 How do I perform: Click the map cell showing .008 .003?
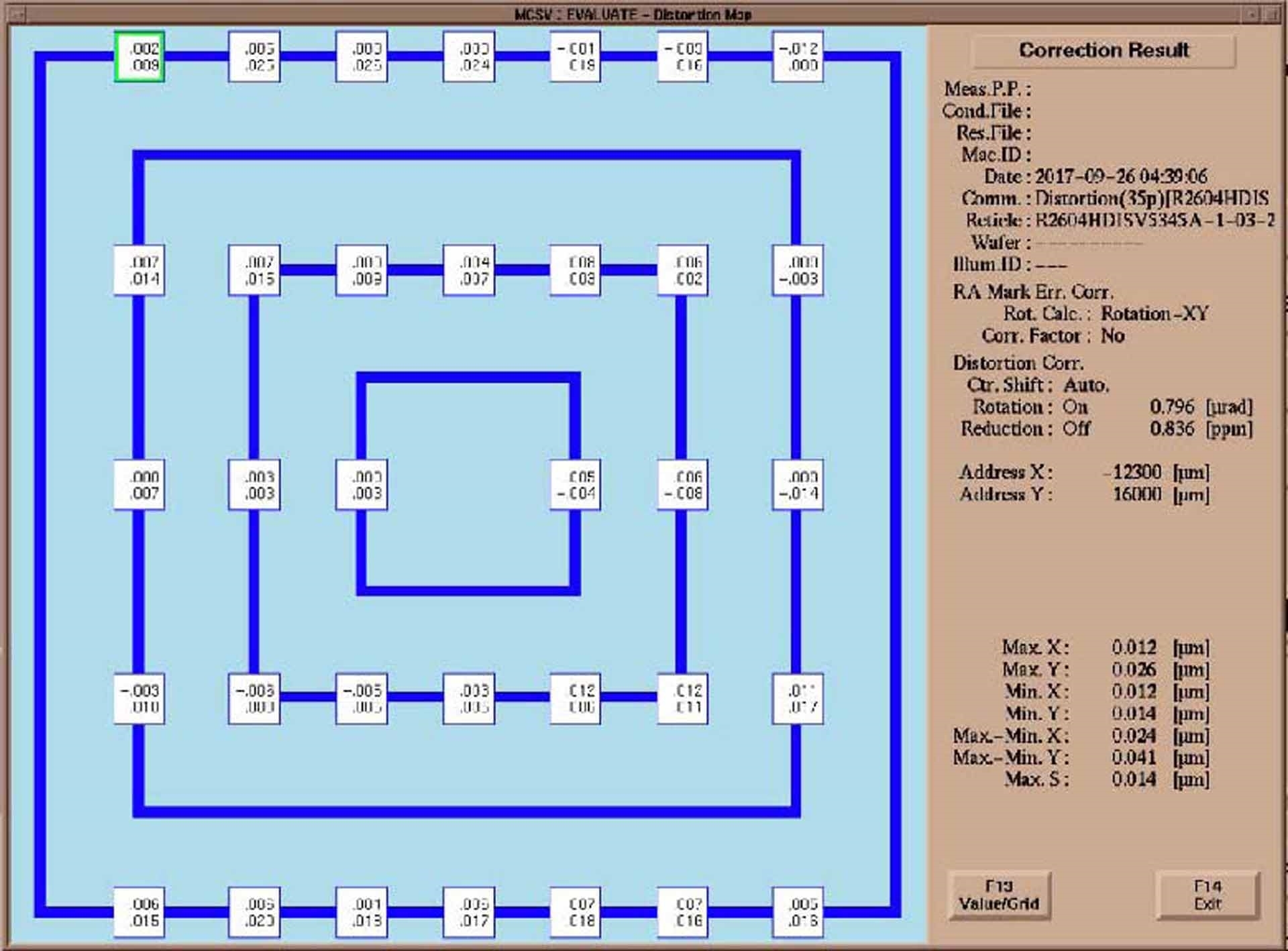click(x=576, y=270)
